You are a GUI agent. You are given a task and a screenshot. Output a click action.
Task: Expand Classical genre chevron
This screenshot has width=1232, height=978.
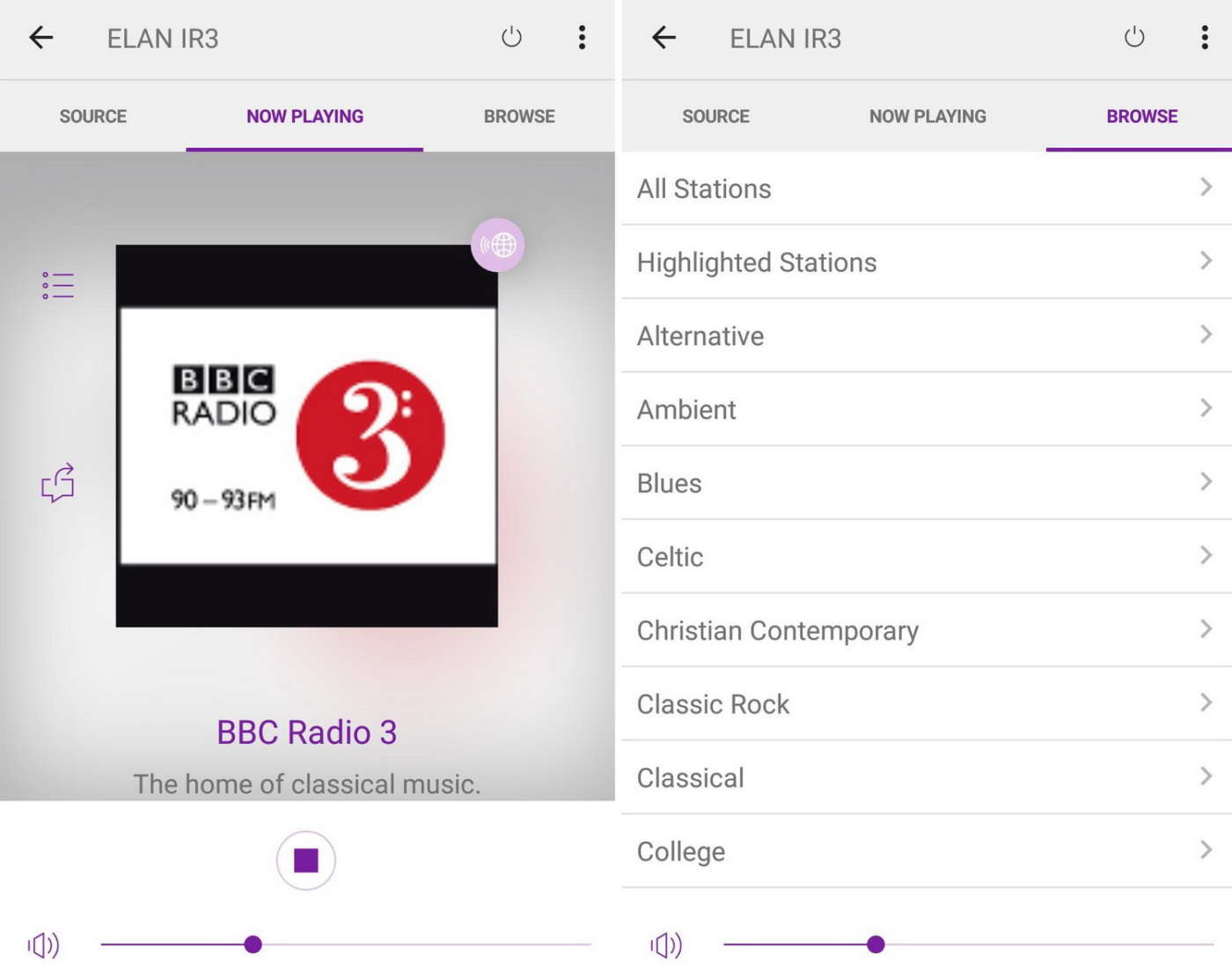(x=1206, y=776)
